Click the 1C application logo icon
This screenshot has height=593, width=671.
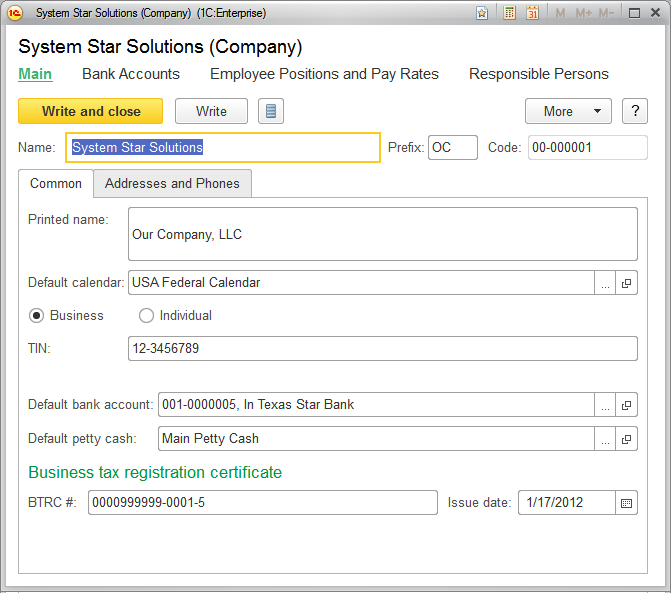tap(15, 13)
